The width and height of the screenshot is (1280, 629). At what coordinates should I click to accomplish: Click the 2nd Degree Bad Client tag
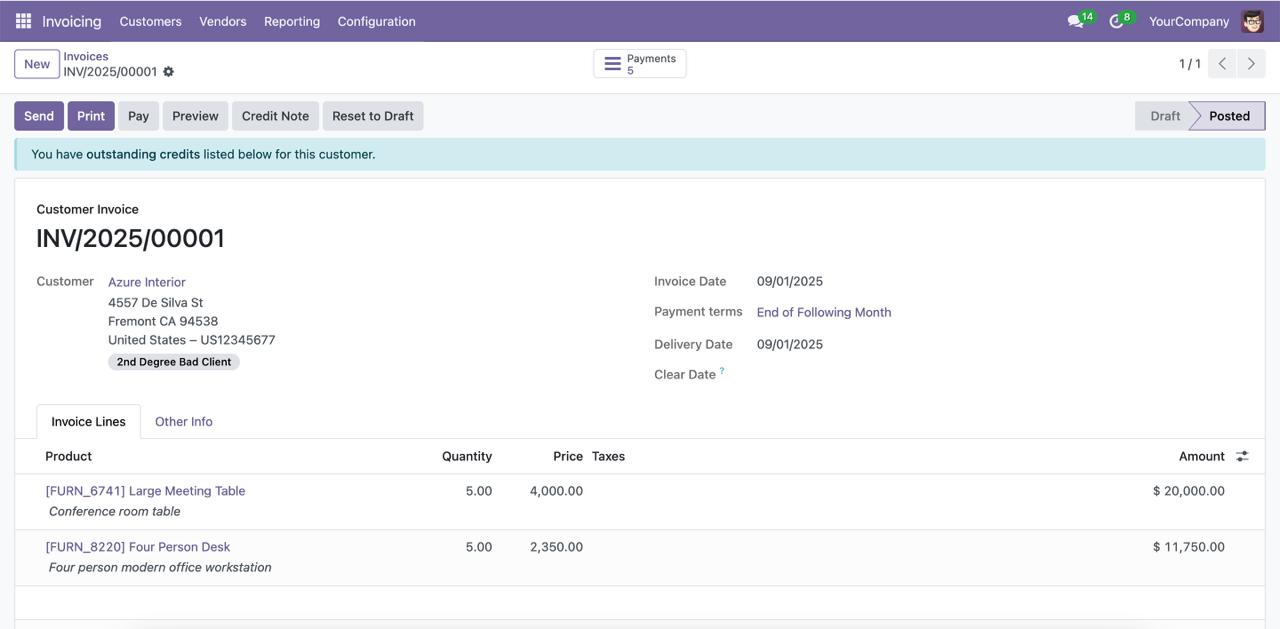174,362
